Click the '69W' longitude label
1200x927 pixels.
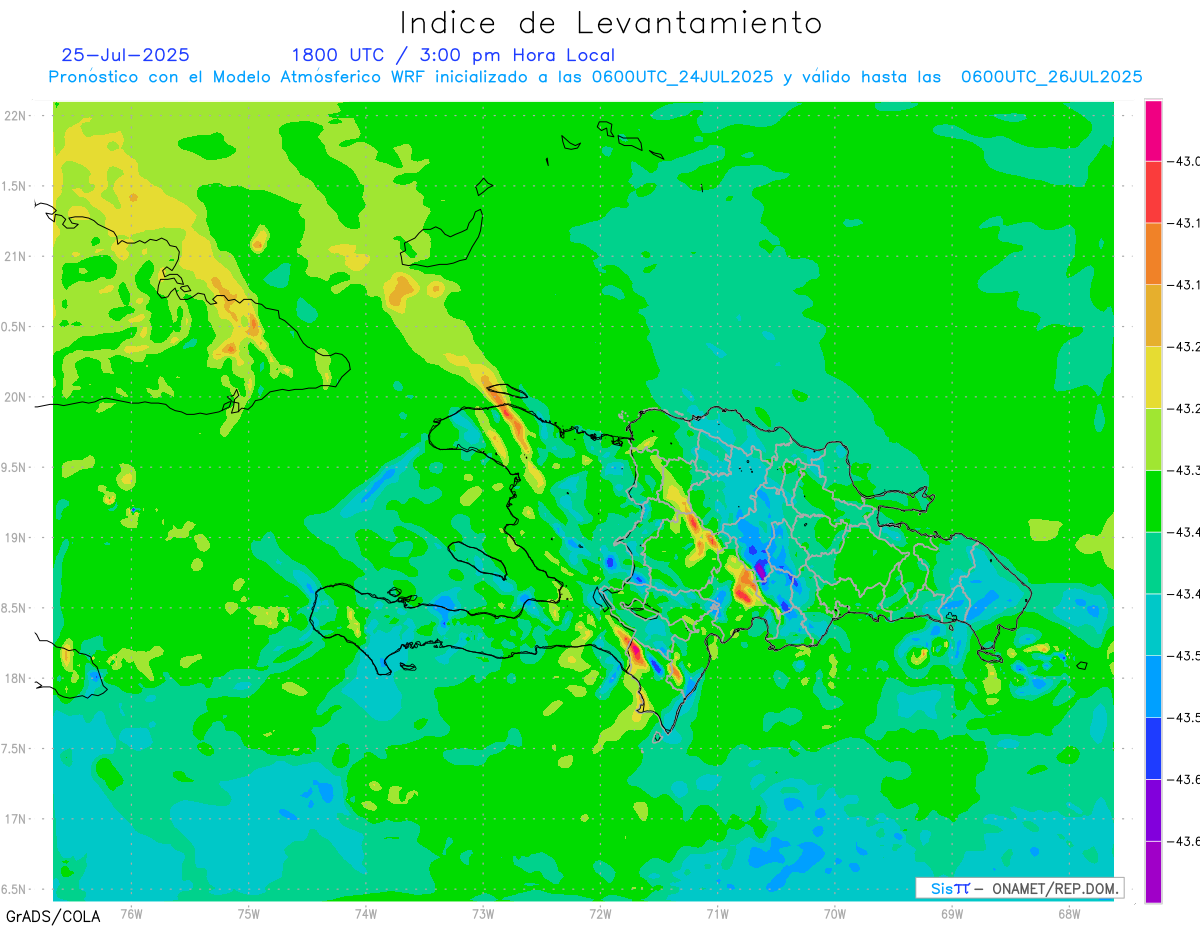click(x=952, y=913)
